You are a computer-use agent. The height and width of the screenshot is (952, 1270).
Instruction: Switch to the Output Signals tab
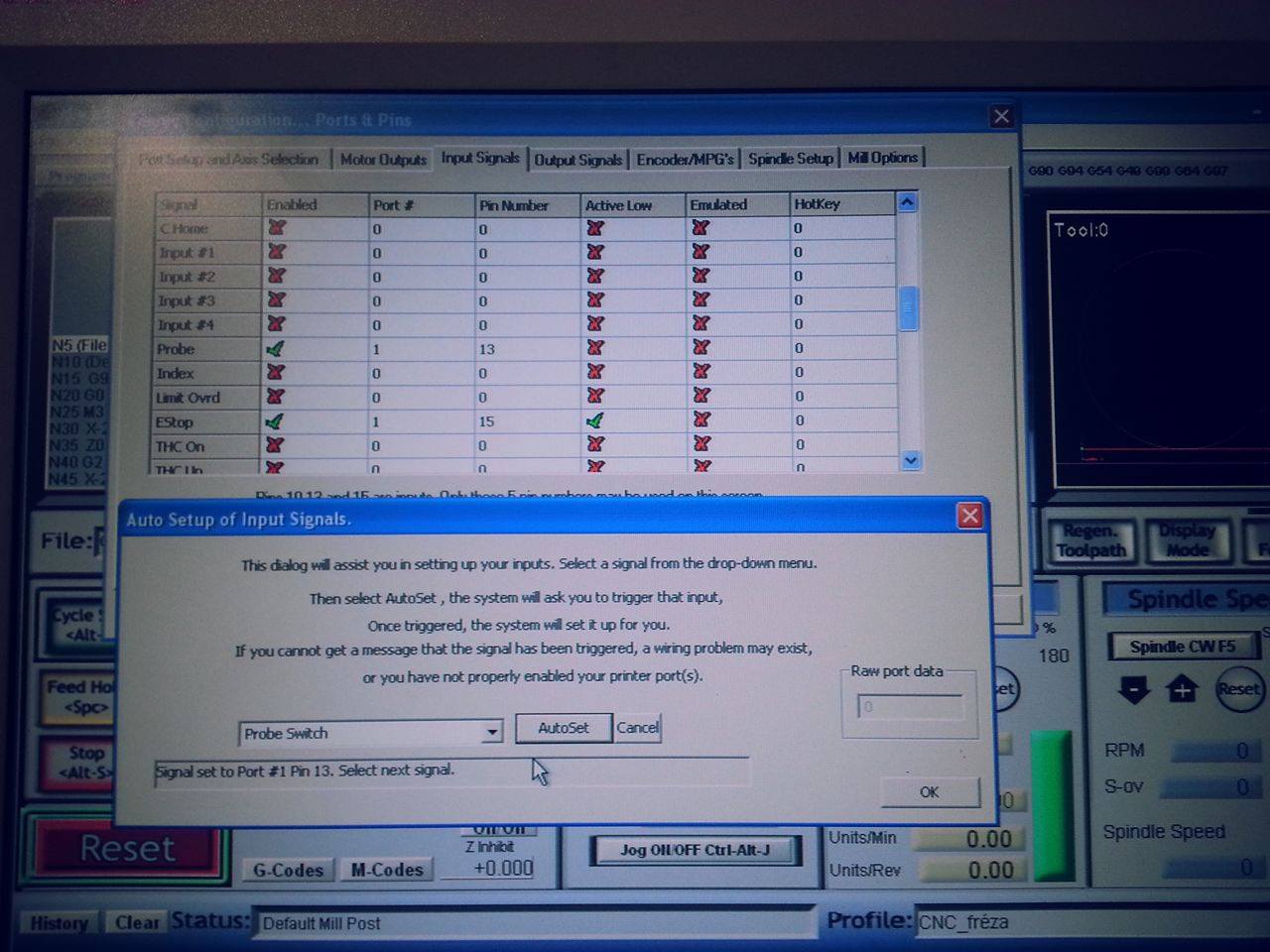point(577,159)
